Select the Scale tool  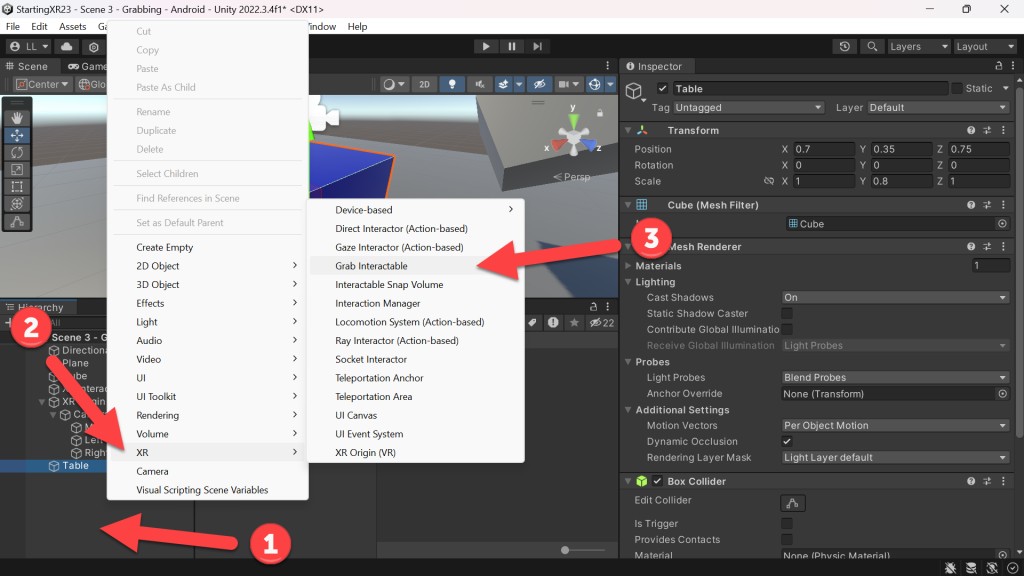point(17,170)
